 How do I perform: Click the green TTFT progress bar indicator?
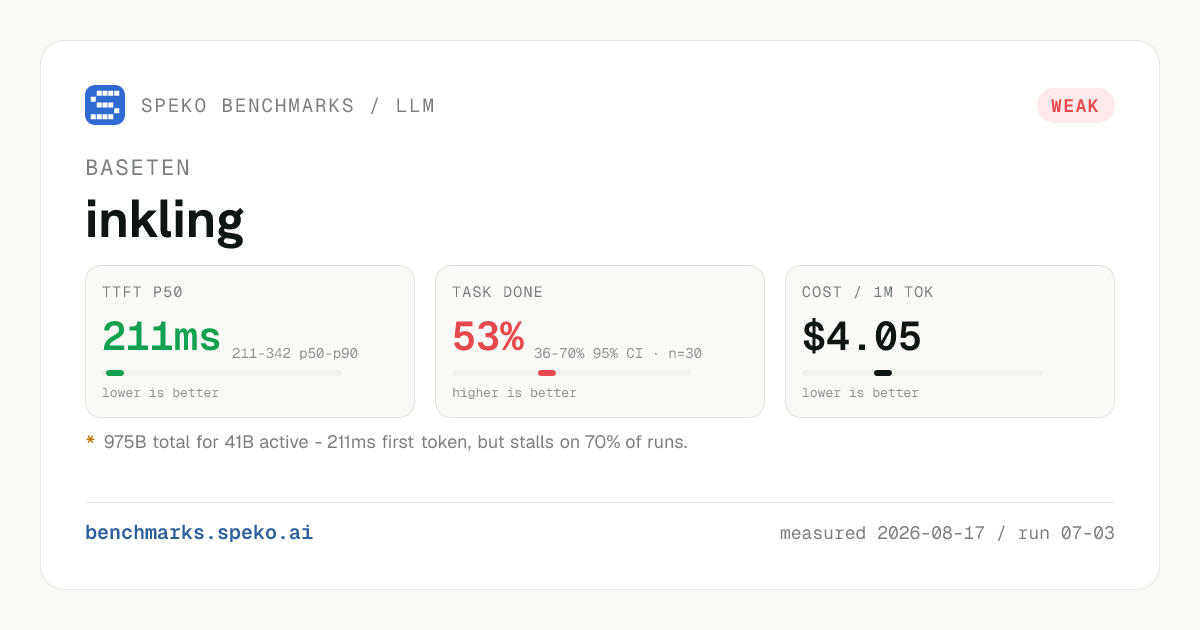(x=115, y=373)
